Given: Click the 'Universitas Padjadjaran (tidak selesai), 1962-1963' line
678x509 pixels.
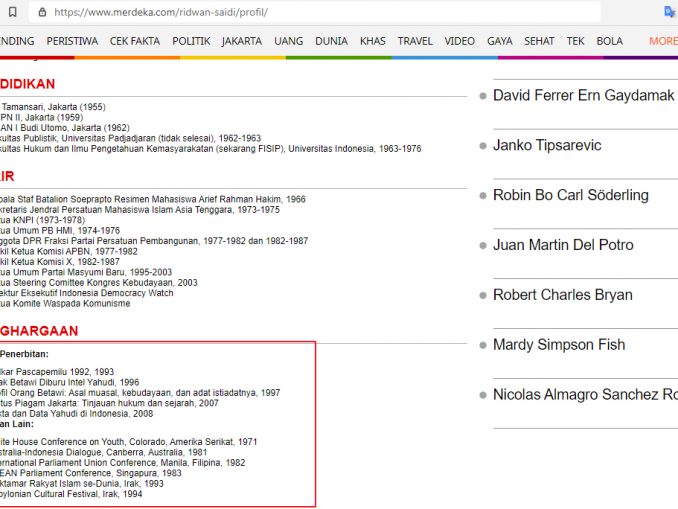Looking at the screenshot, I should click(x=130, y=138).
